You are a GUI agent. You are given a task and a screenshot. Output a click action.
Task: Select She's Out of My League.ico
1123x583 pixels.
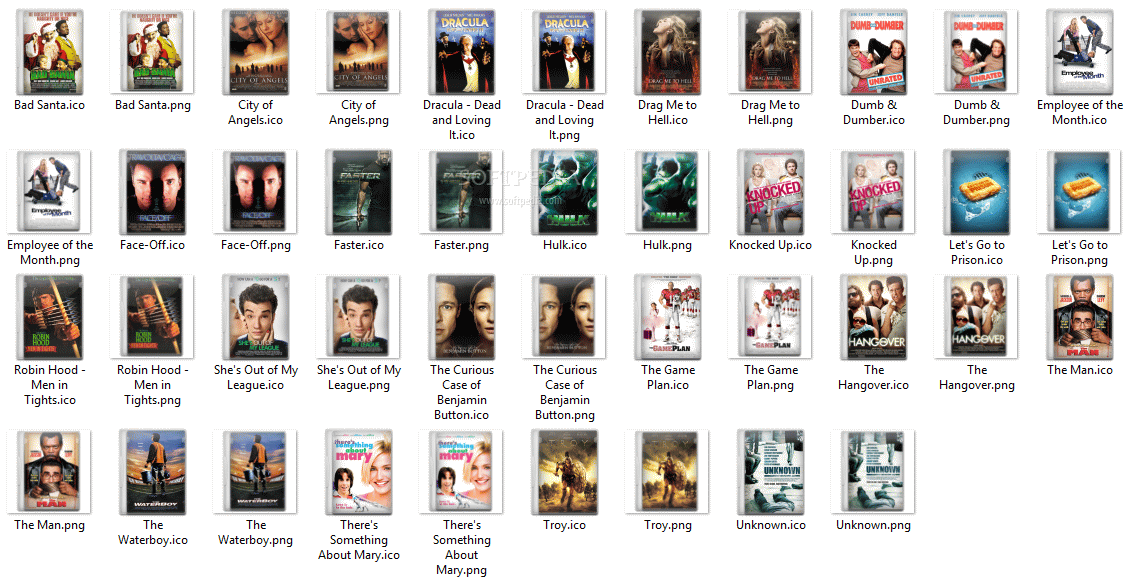256,317
